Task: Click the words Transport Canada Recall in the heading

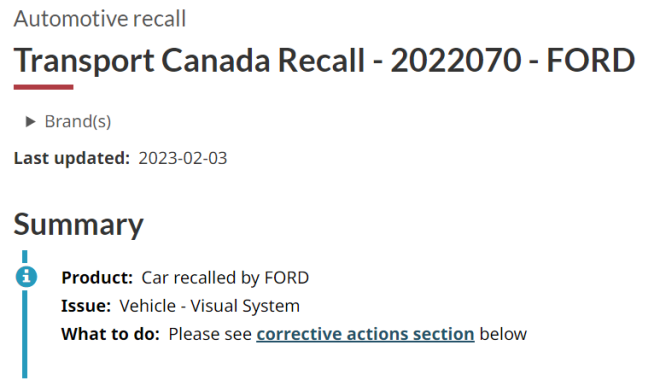Action: tap(189, 60)
